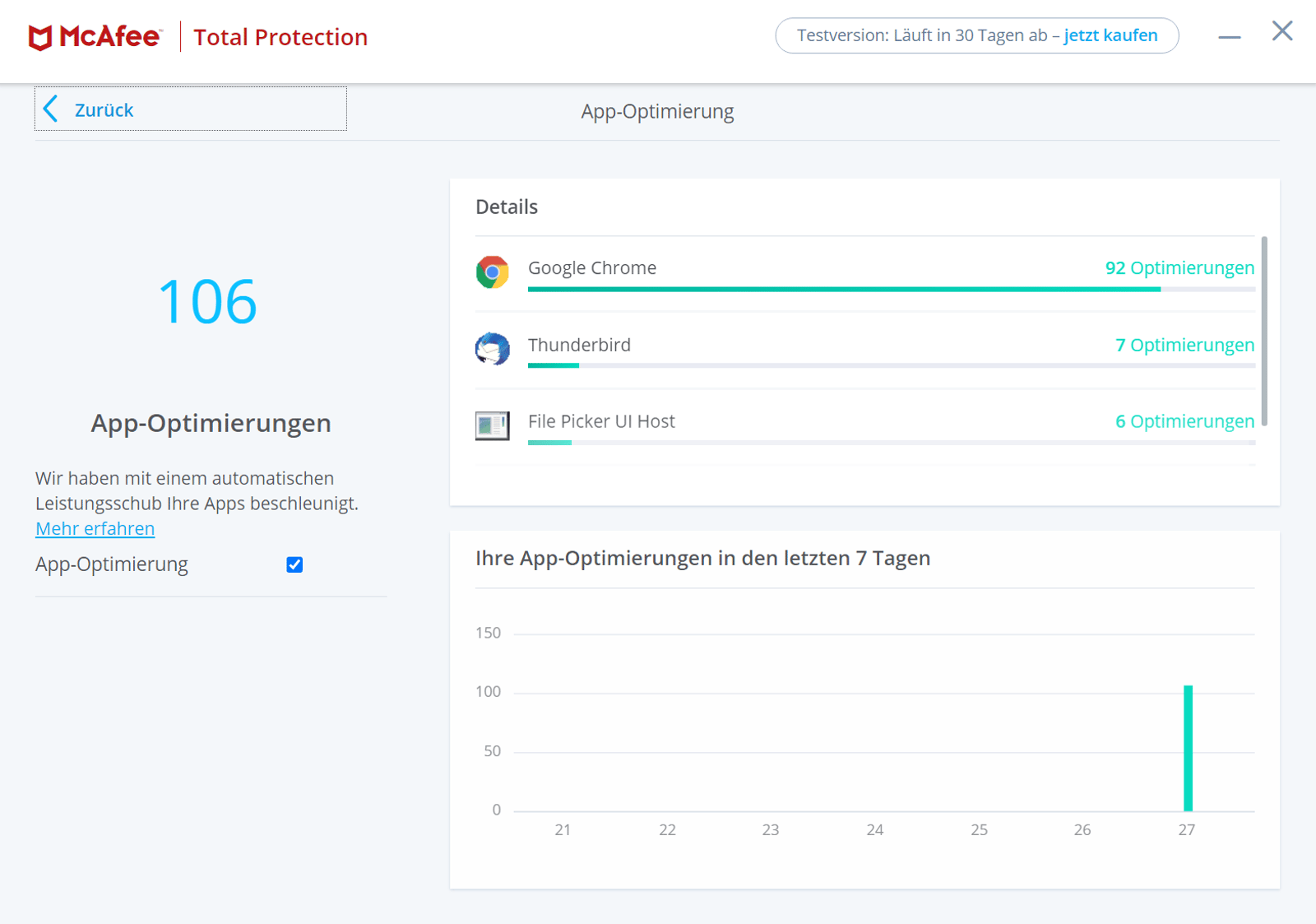1316x924 pixels.
Task: Disable the App-Optimierung checkbox
Action: 294,564
